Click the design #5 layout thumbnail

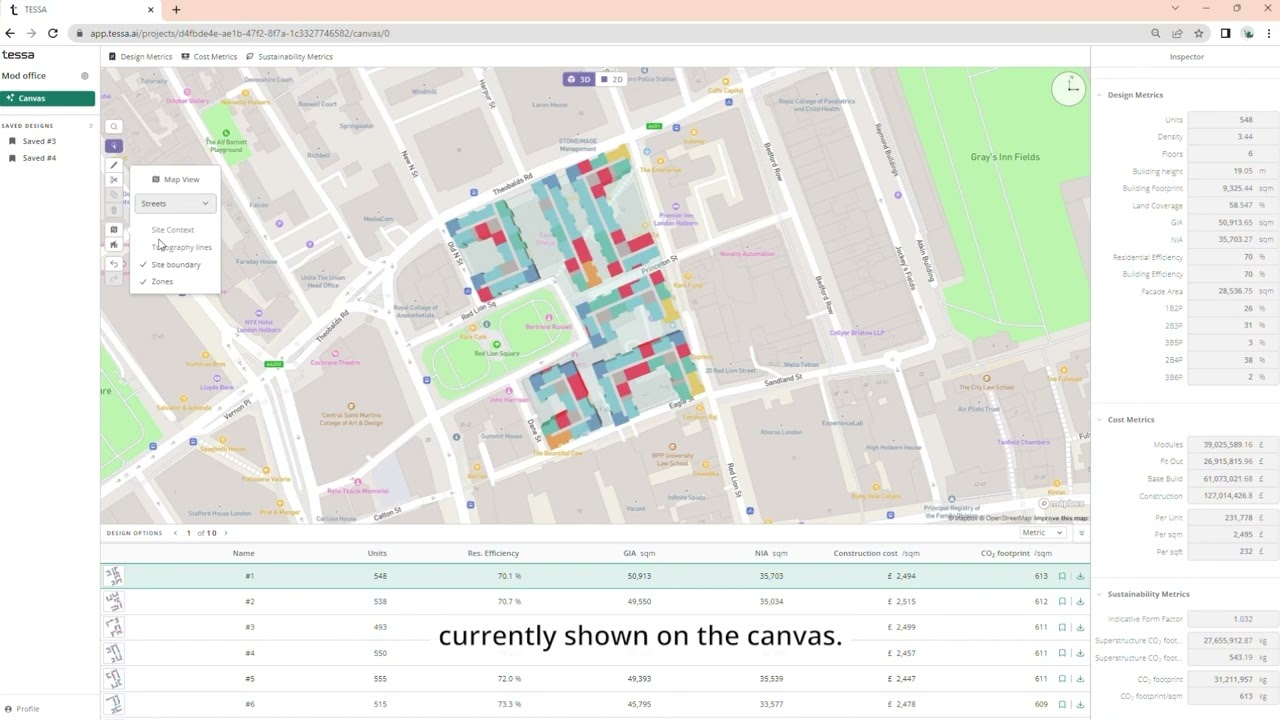(x=114, y=679)
